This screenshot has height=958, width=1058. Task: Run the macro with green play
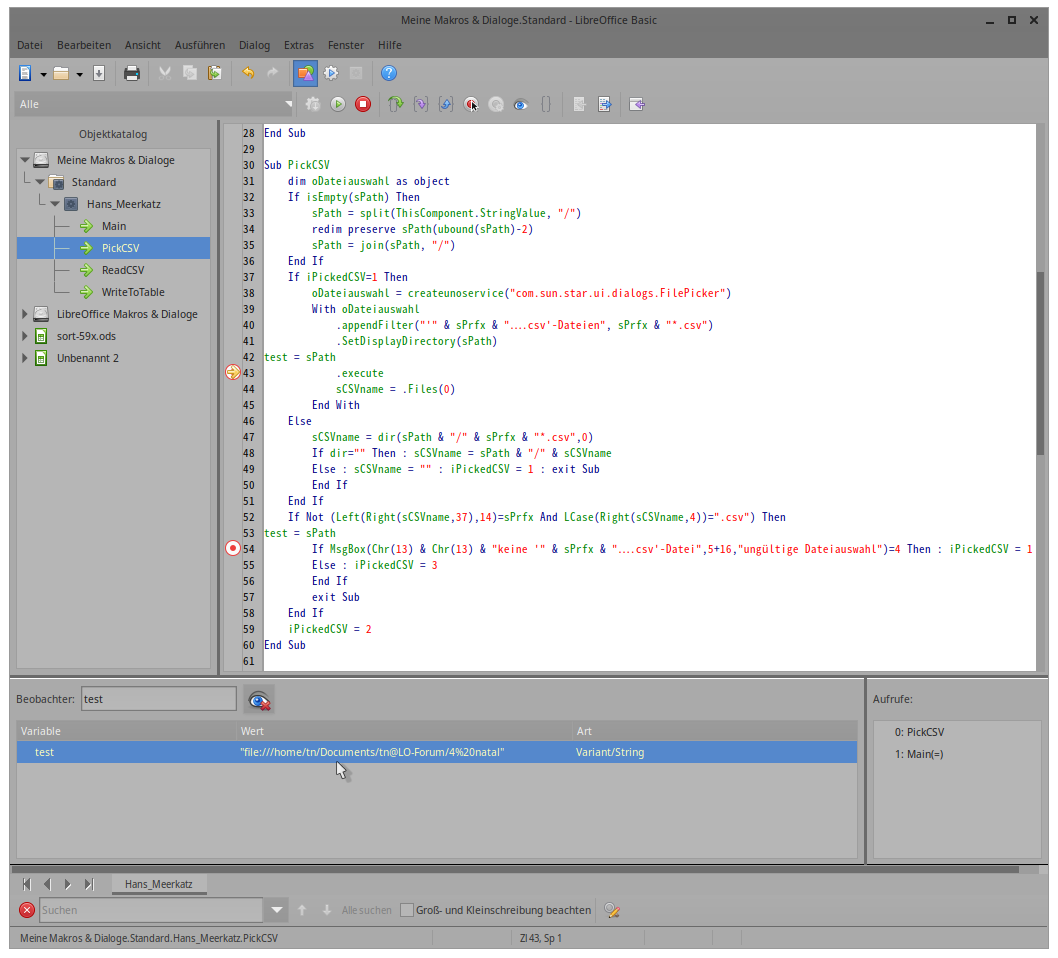pyautogui.click(x=338, y=104)
